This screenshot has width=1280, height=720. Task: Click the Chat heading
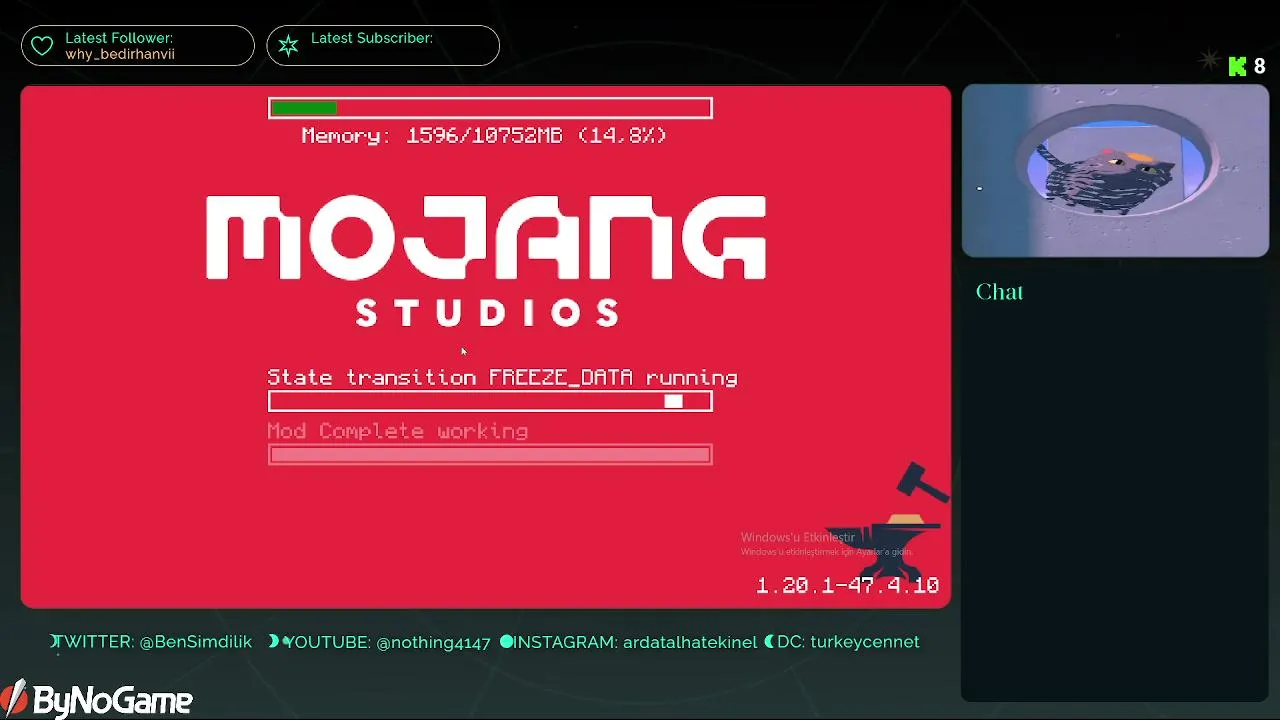click(x=999, y=292)
